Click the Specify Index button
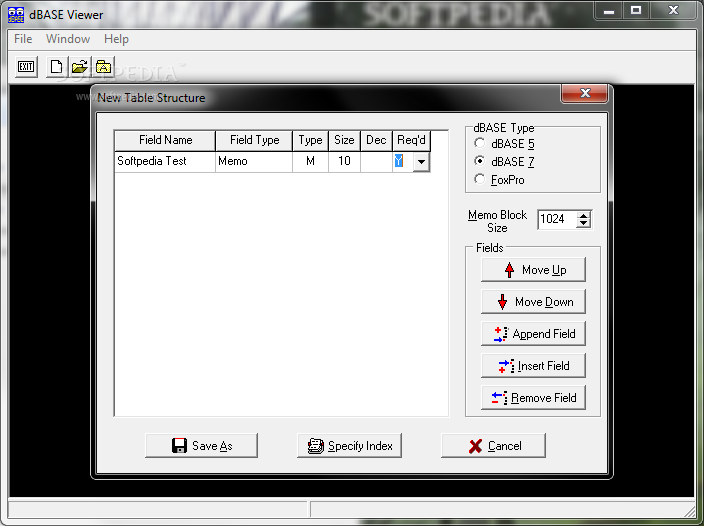The image size is (704, 526). (x=349, y=446)
